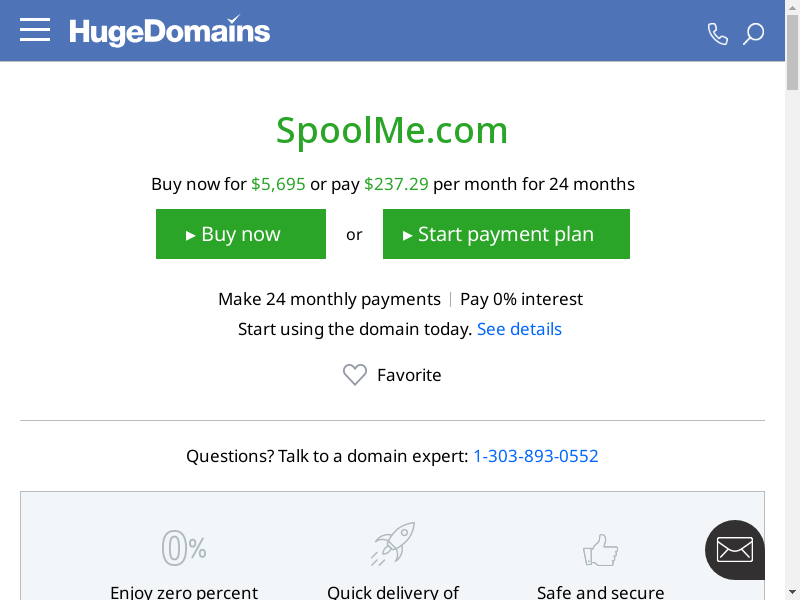Screen dimensions: 800x600
Task: Open the hamburger navigation menu
Action: coord(35,30)
